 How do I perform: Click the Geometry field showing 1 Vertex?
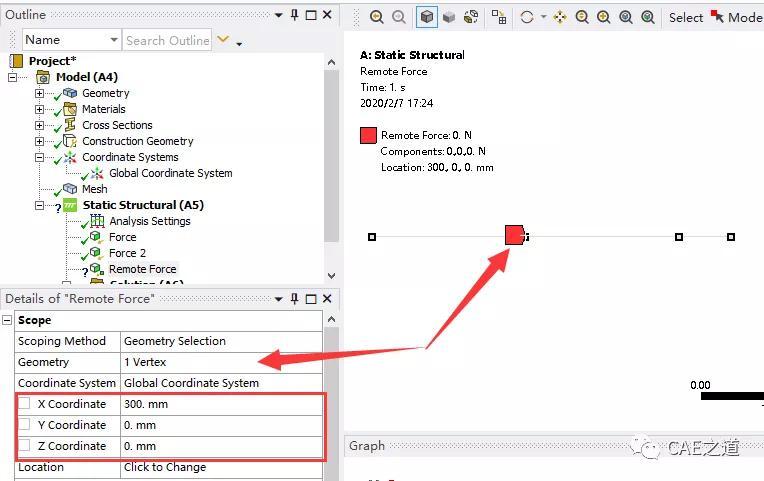pos(221,362)
